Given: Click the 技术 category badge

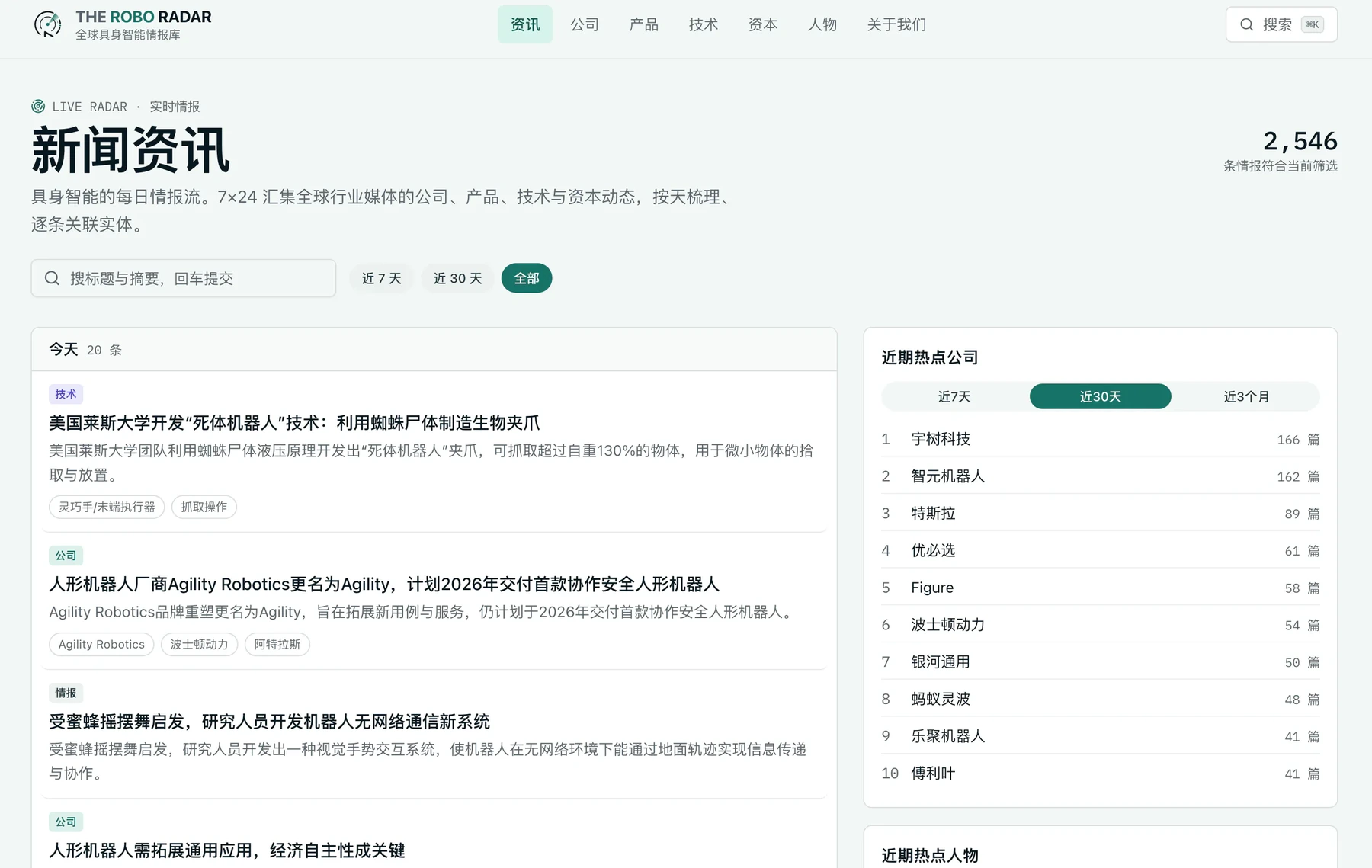Looking at the screenshot, I should (66, 394).
